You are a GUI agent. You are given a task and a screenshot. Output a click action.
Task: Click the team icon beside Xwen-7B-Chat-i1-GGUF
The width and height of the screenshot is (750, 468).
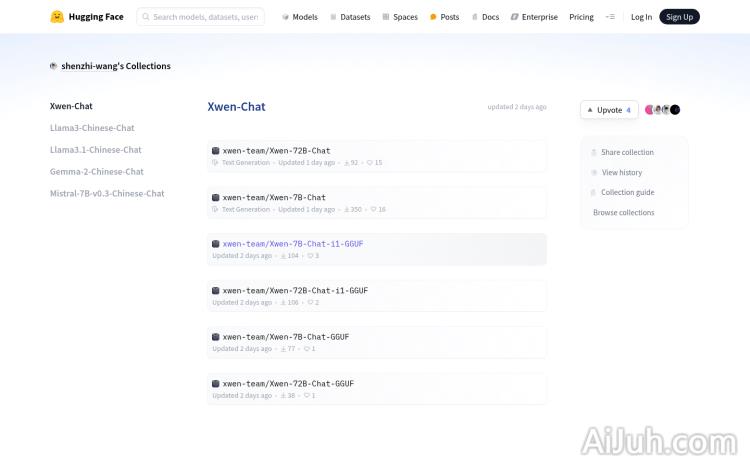216,244
